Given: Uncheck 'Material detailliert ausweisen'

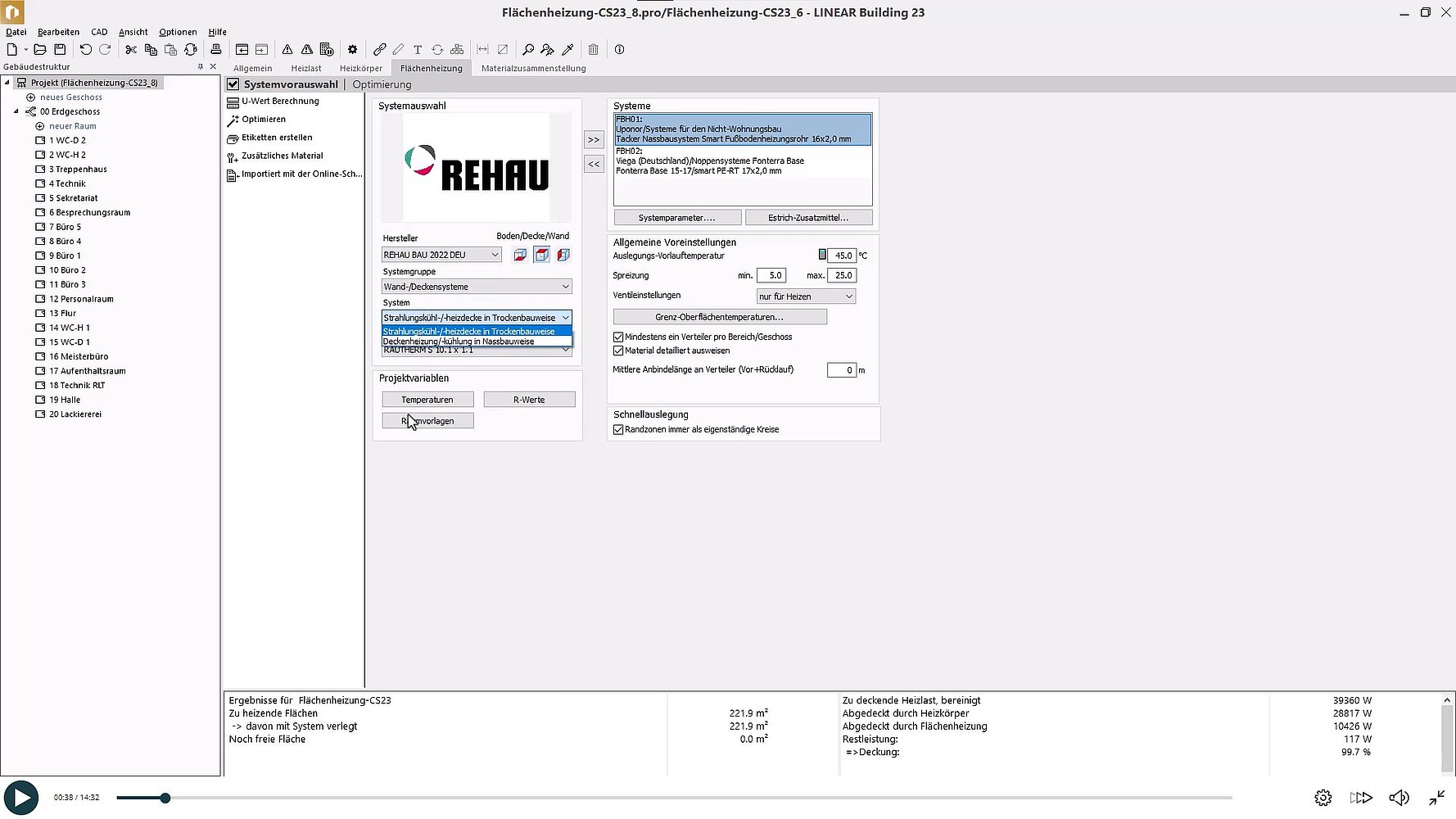Looking at the screenshot, I should point(619,351).
